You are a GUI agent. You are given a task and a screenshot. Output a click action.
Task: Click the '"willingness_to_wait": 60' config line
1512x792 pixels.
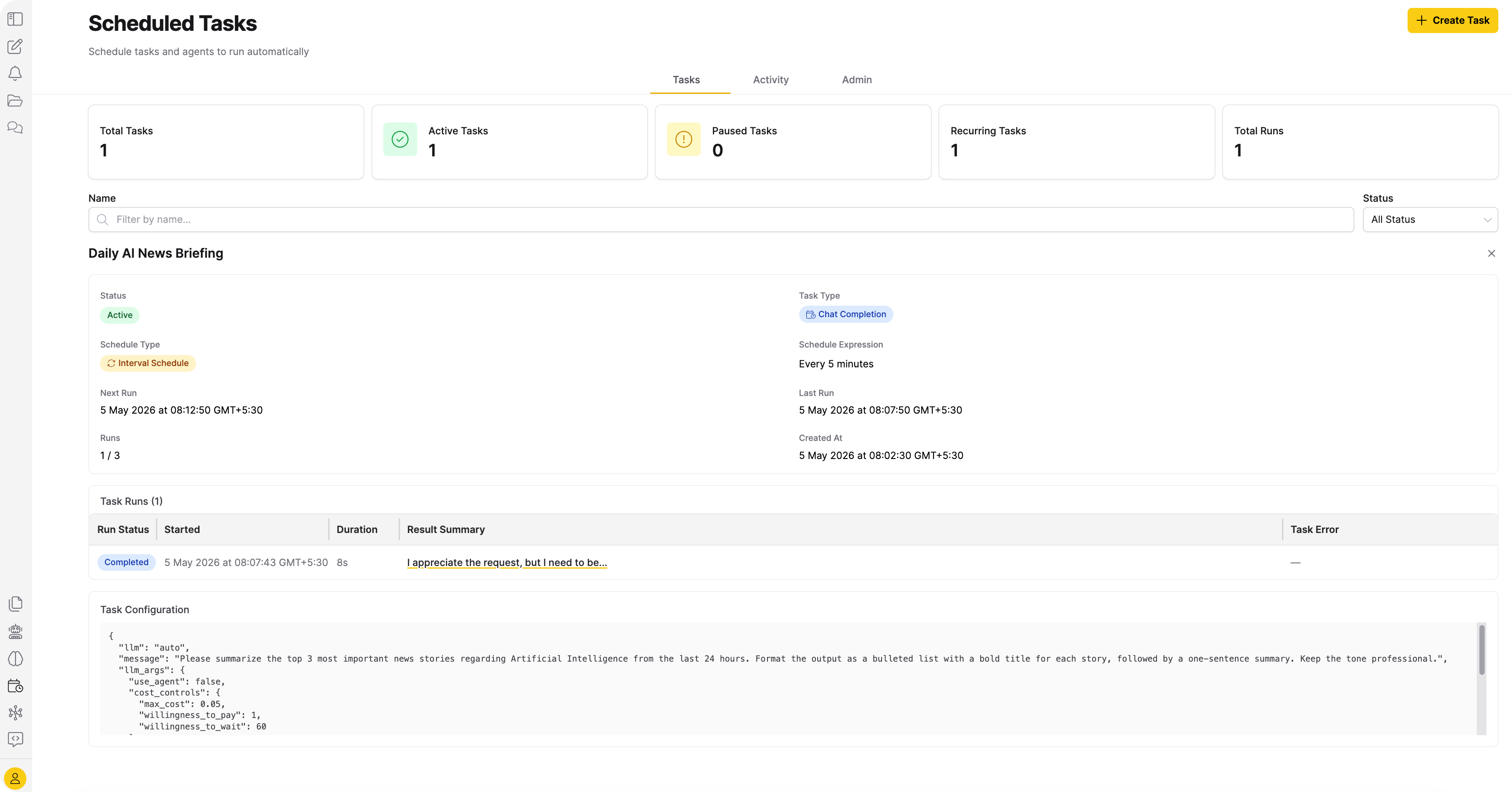[203, 726]
